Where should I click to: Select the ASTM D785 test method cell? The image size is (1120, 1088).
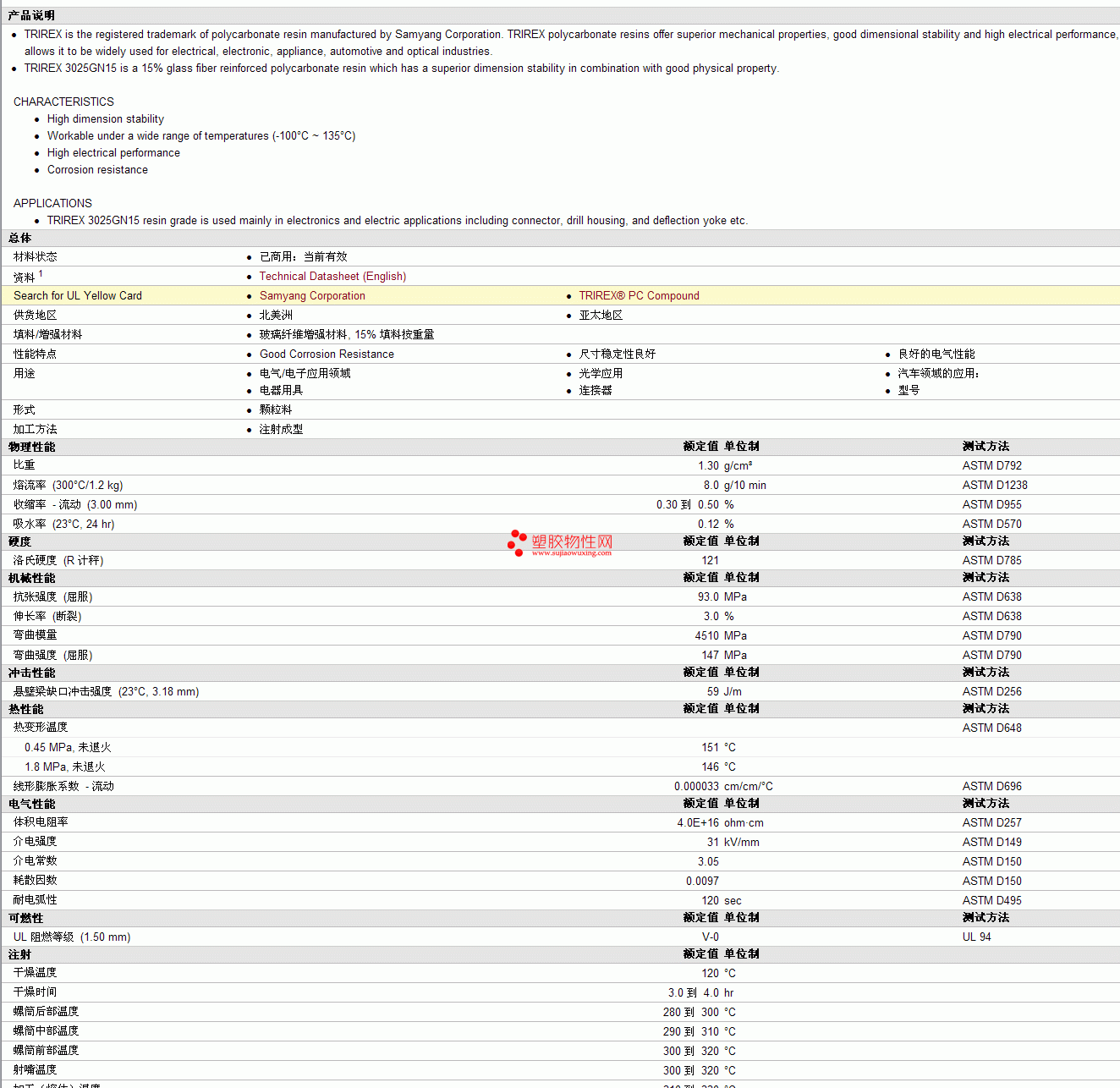991,561
